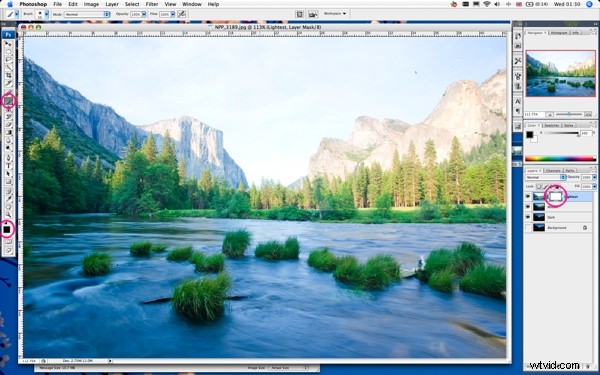
Task: Select the Eraser tool
Action: [8, 125]
